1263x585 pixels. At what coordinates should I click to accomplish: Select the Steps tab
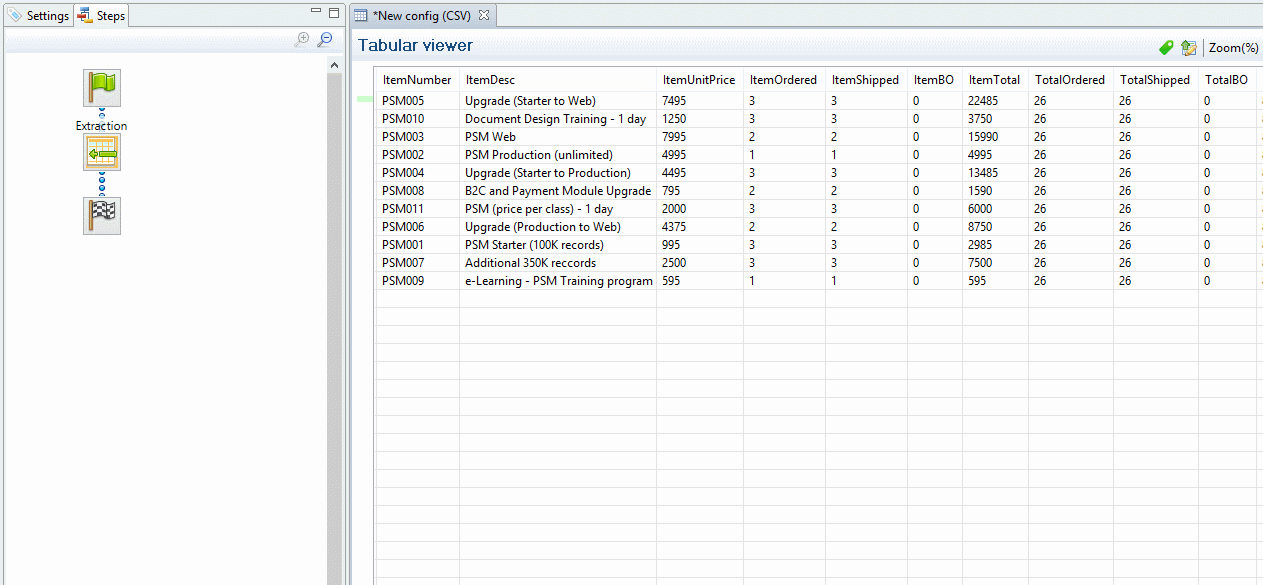coord(102,16)
